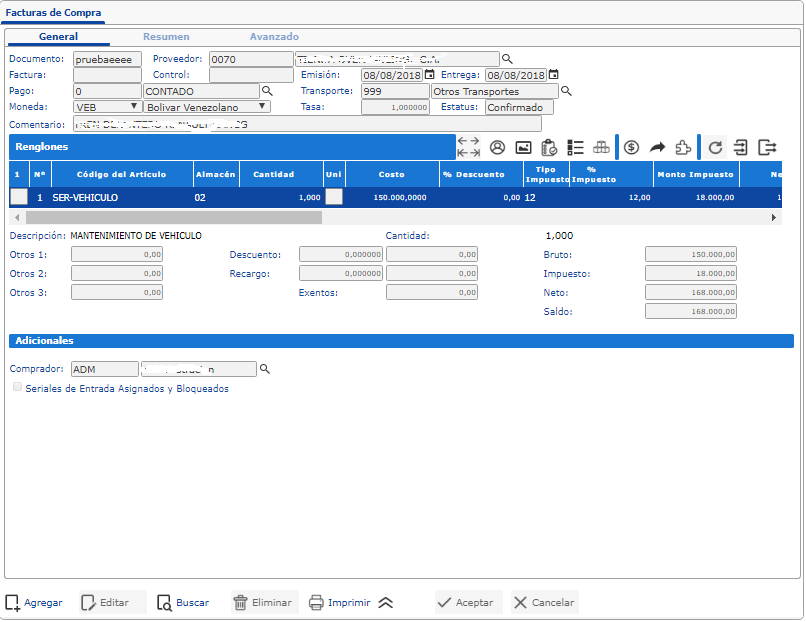Image resolution: width=806 pixels, height=622 pixels.
Task: Click the refresh arrow icon
Action: [715, 147]
